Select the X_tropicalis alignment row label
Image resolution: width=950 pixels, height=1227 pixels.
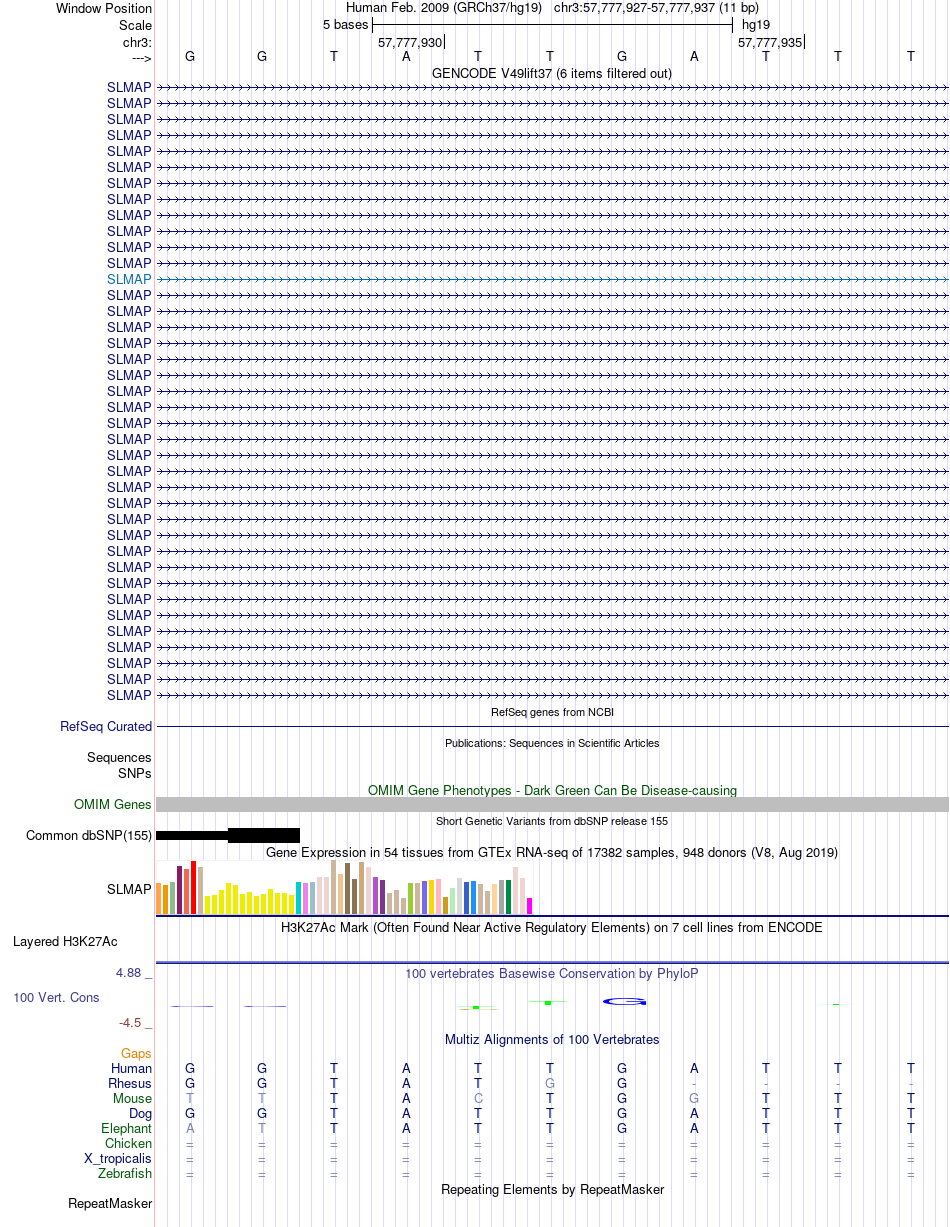click(118, 1158)
